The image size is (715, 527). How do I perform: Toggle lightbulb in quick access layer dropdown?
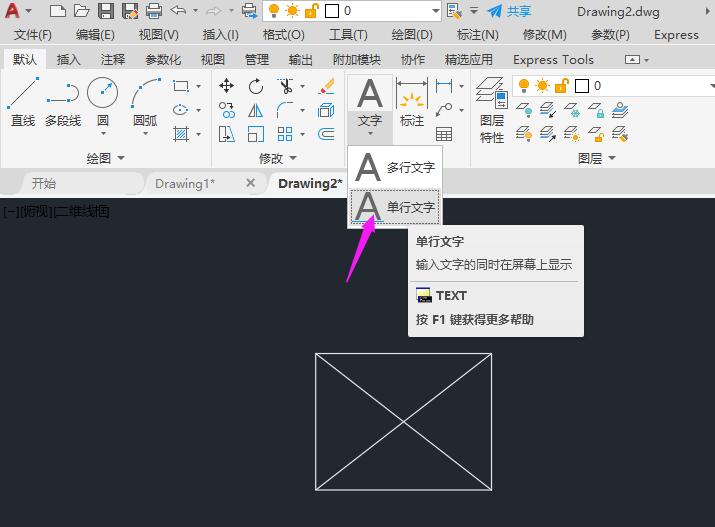click(x=274, y=10)
